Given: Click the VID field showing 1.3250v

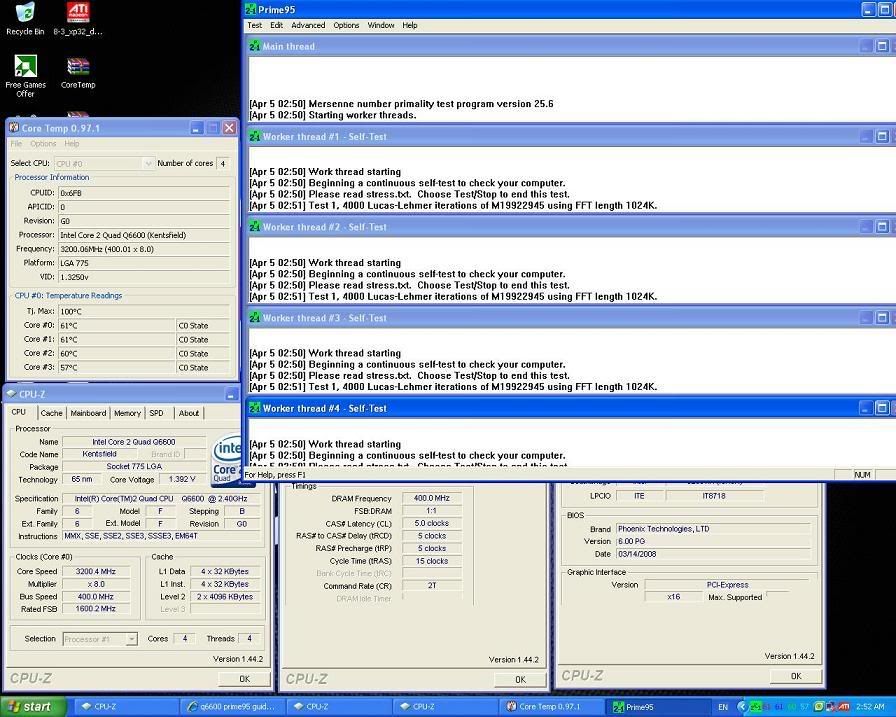Looking at the screenshot, I should pyautogui.click(x=144, y=277).
